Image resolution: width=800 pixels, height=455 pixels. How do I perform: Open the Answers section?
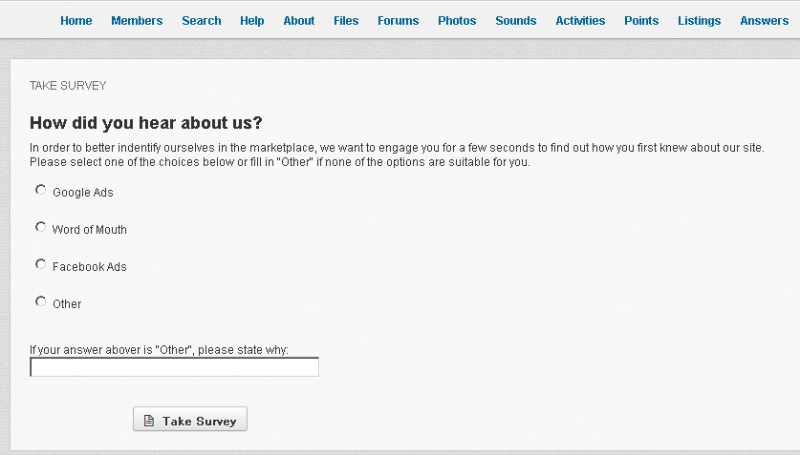[x=764, y=21]
